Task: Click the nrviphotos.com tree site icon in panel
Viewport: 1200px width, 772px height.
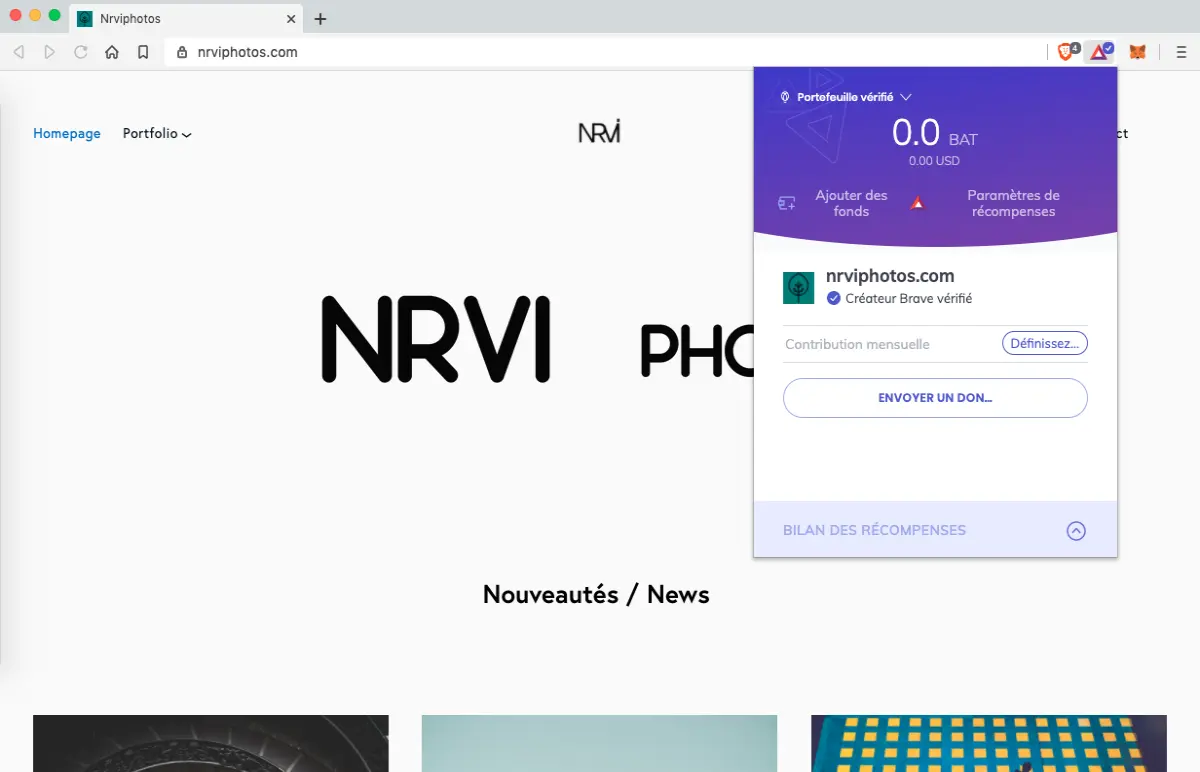Action: tap(798, 288)
